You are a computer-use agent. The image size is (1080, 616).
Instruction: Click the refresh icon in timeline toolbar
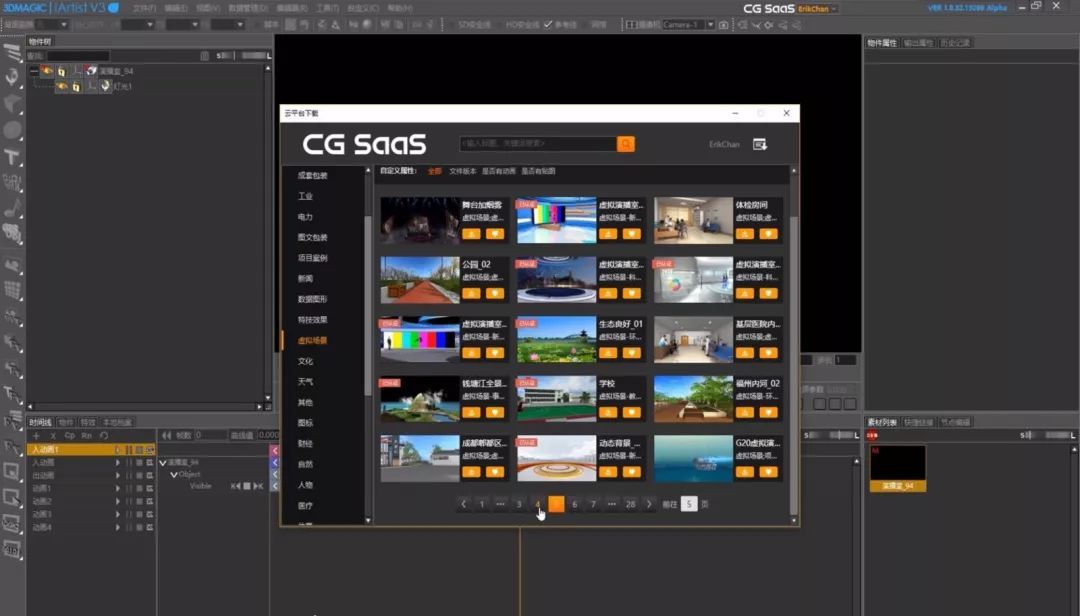(104, 435)
